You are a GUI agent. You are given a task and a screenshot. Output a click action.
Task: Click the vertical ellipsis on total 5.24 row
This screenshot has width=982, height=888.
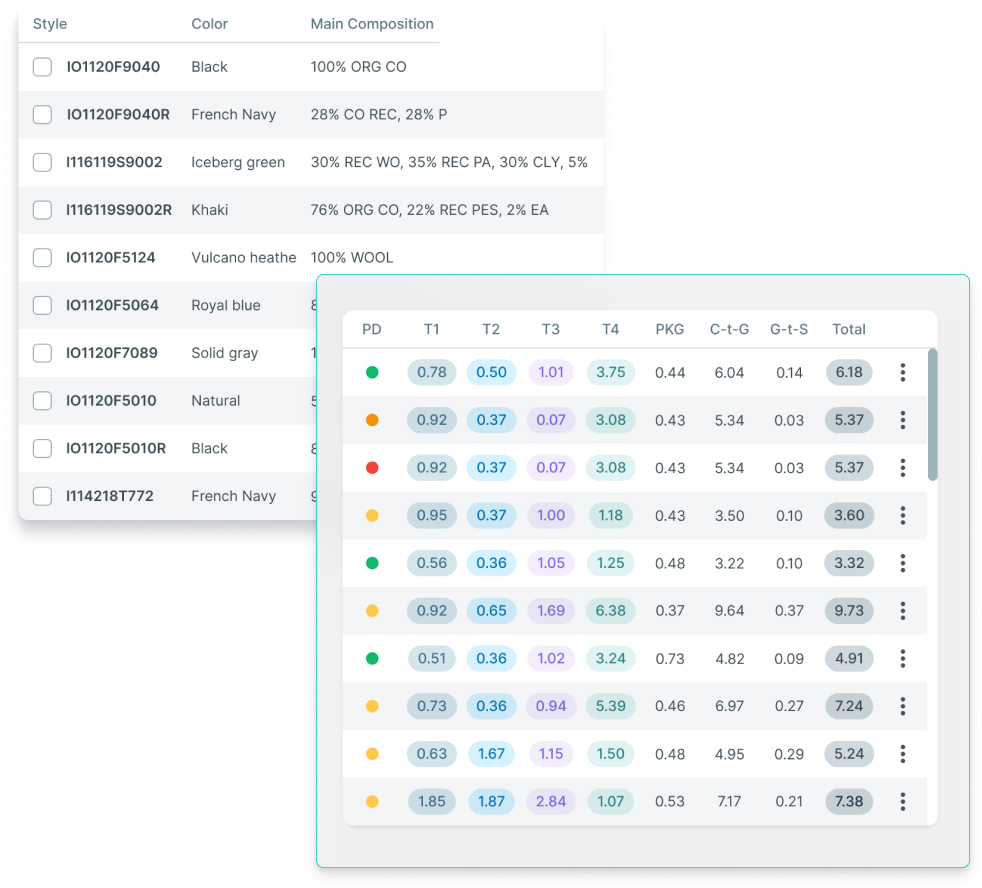tap(902, 754)
